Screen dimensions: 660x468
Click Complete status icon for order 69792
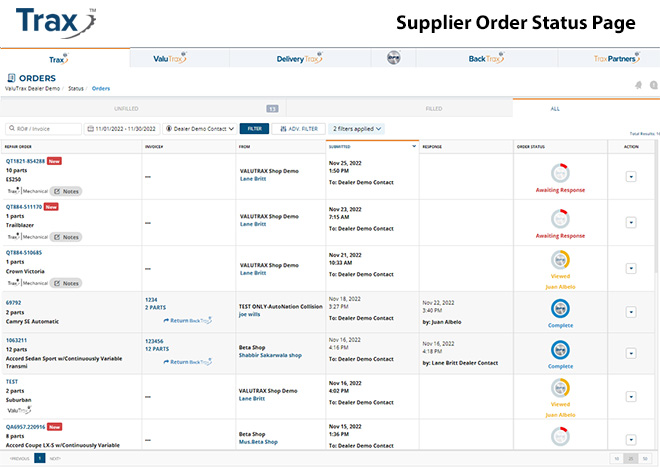tap(560, 309)
